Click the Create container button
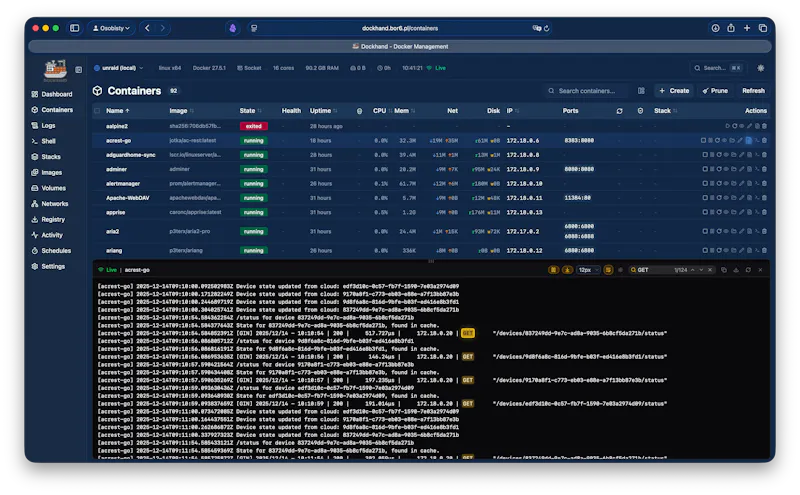 click(x=674, y=91)
